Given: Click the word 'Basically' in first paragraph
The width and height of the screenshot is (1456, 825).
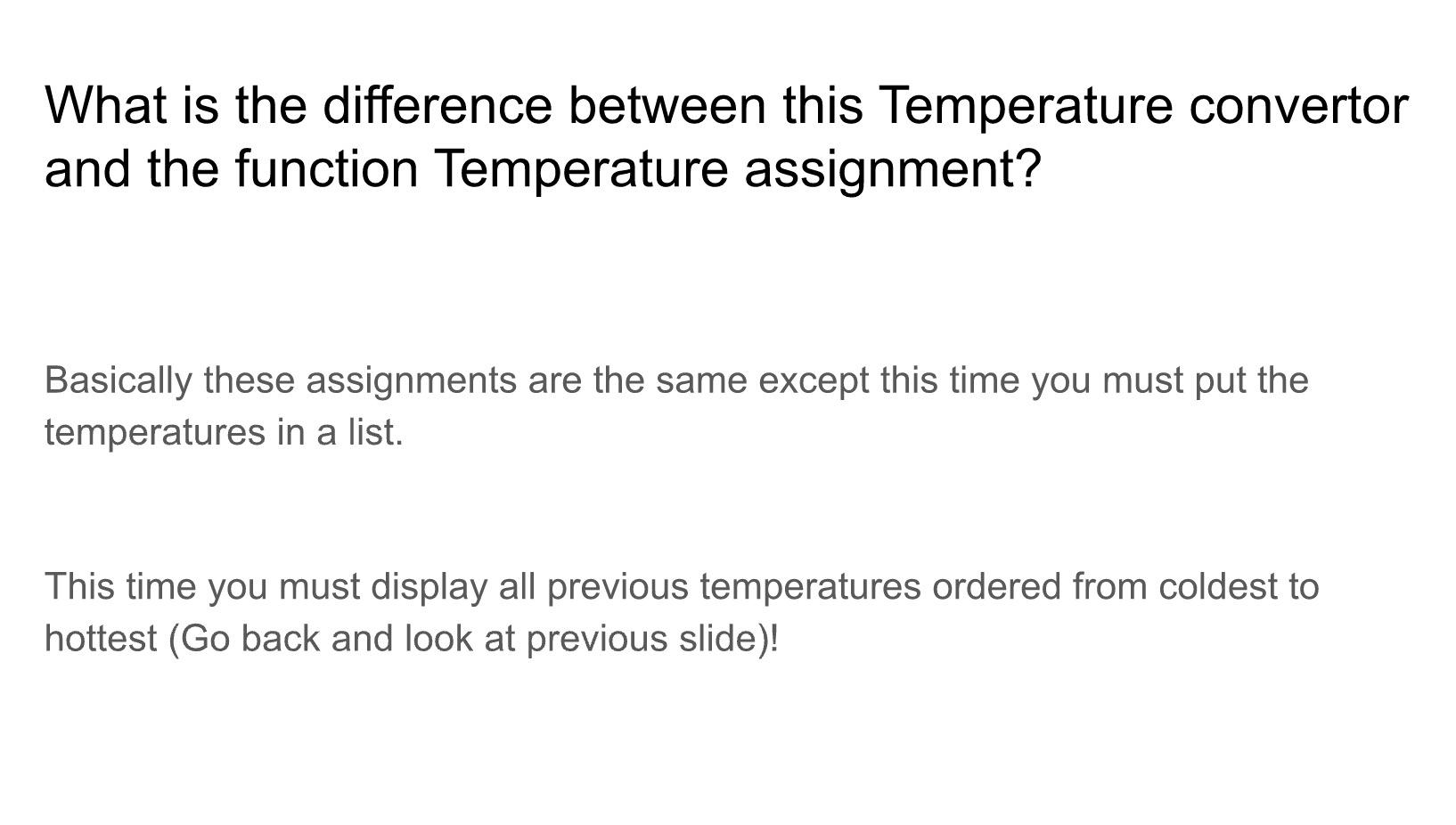Looking at the screenshot, I should [118, 381].
